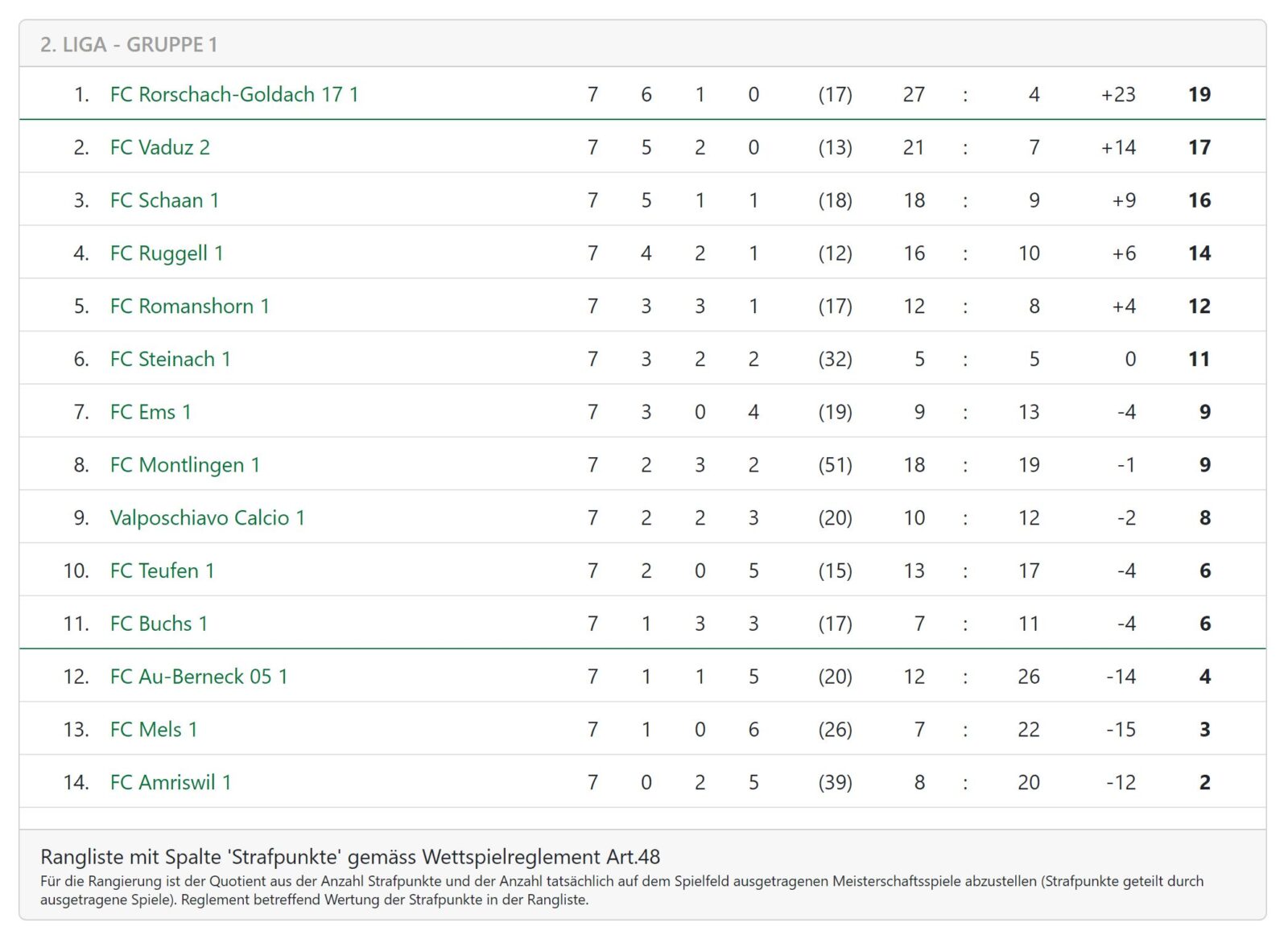Open the FC Romanshorn 1 link
The height and width of the screenshot is (939, 1288).
pyautogui.click(x=189, y=307)
